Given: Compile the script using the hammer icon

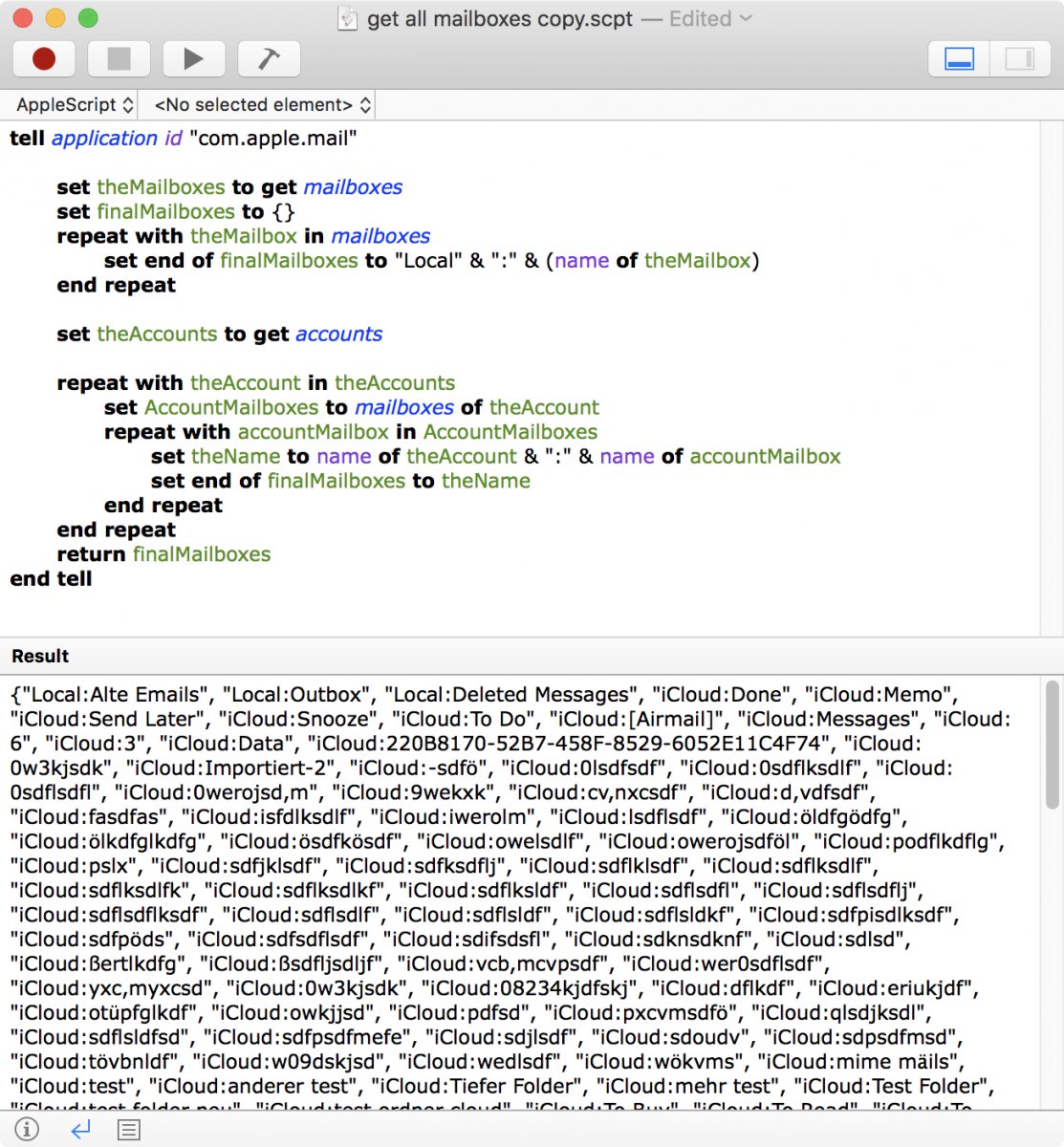Looking at the screenshot, I should tap(269, 59).
